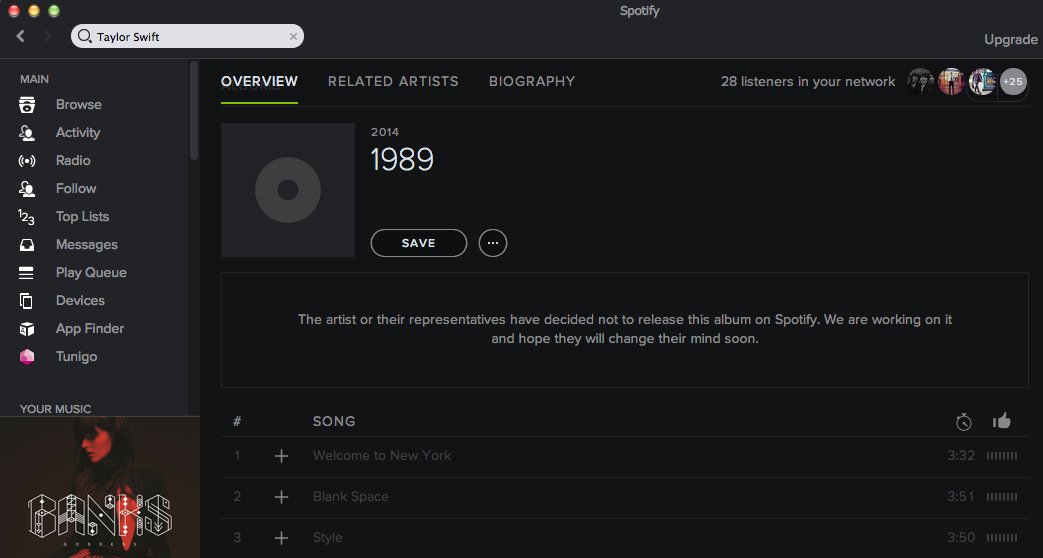Click the Top Lists icon
The image size is (1043, 558).
(x=27, y=217)
